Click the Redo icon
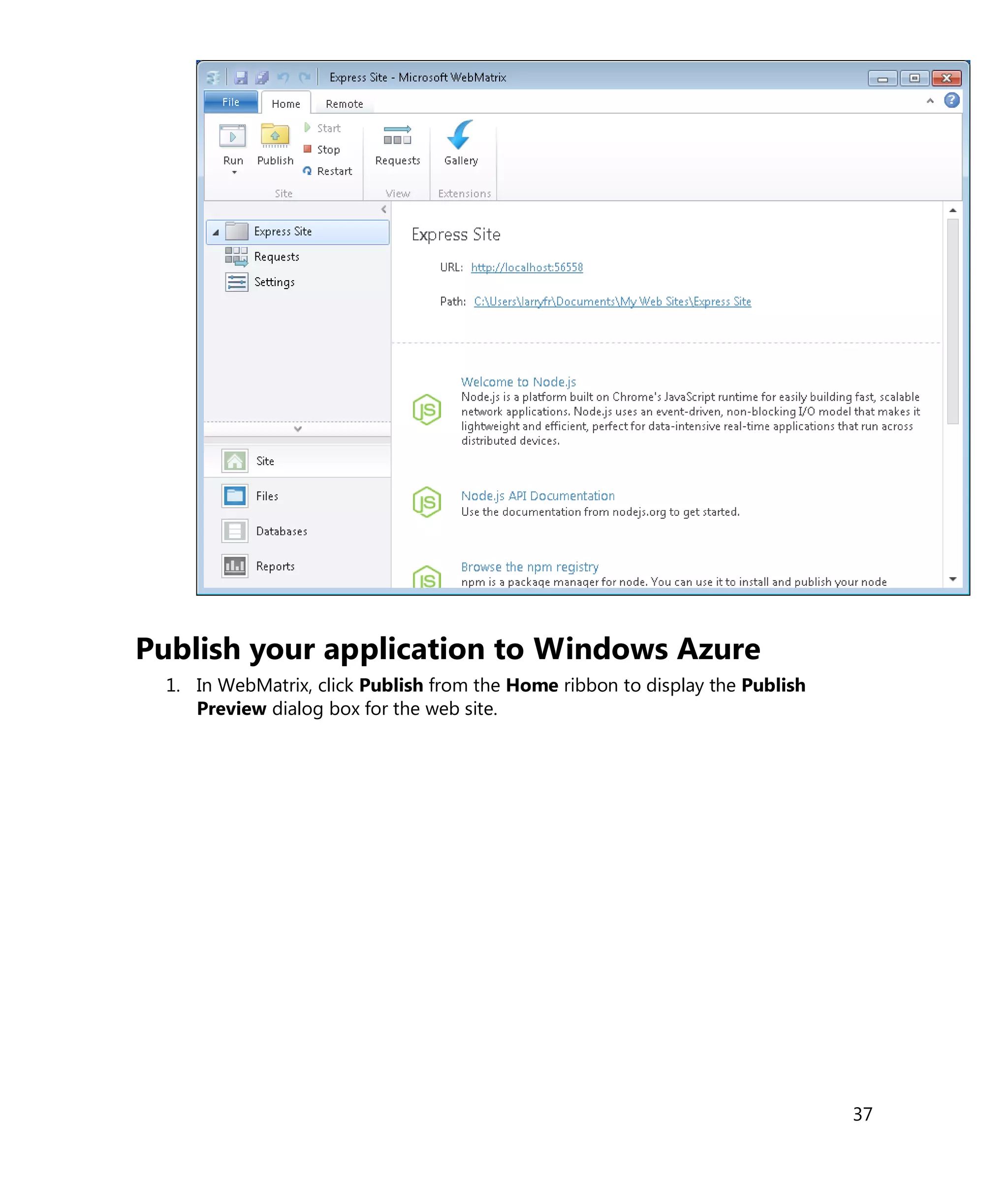The height and width of the screenshot is (1183, 1008). [x=305, y=77]
